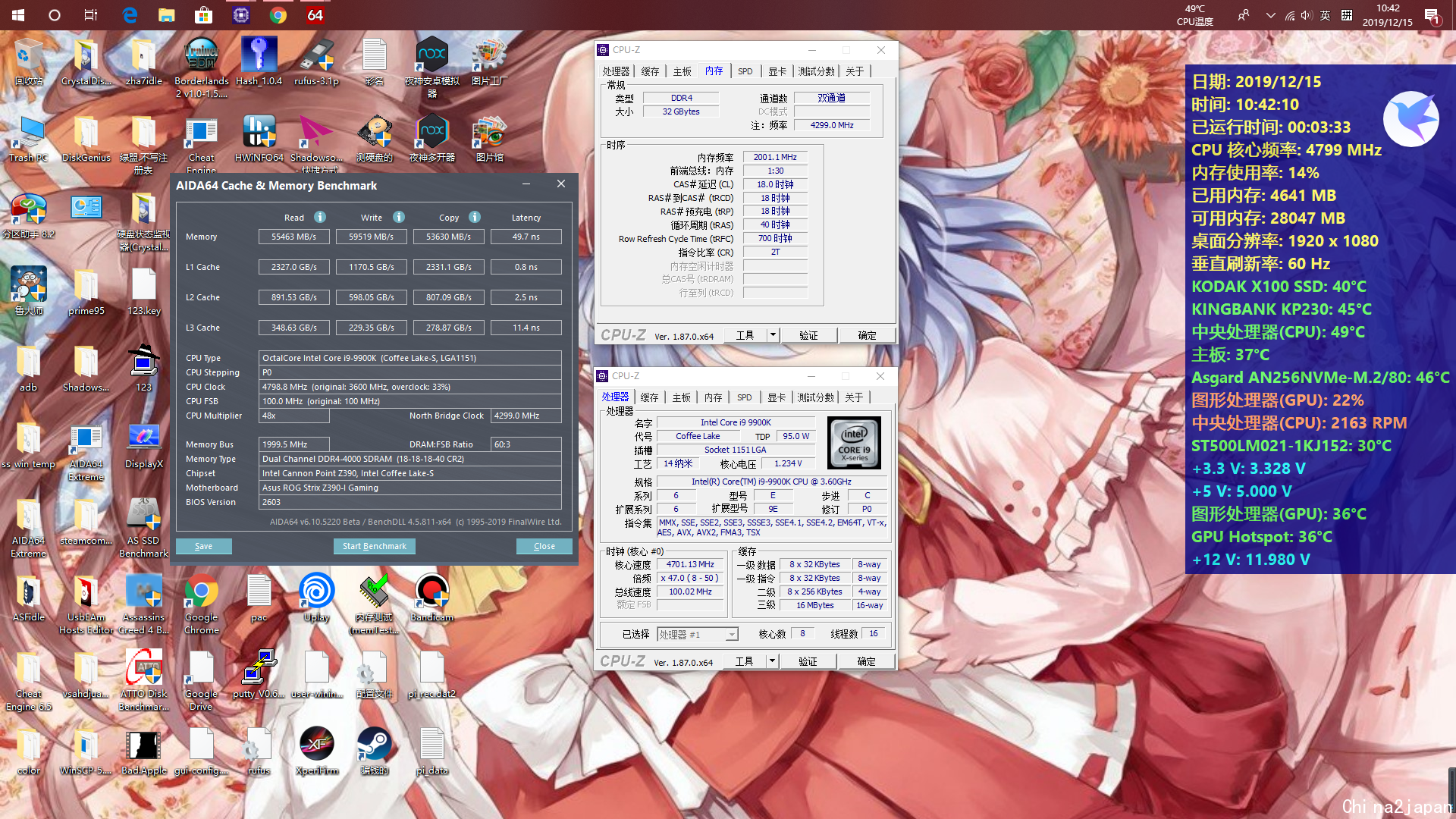Viewport: 1456px width, 819px height.
Task: Open the Uplay desktop shortcut
Action: pos(316,598)
